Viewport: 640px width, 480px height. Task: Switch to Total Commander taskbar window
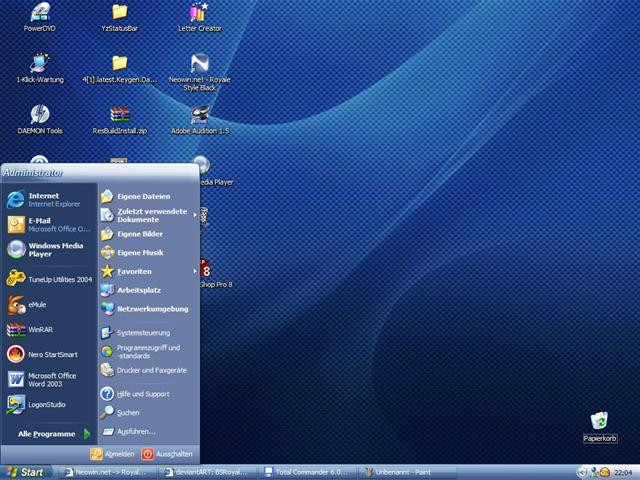pos(309,472)
